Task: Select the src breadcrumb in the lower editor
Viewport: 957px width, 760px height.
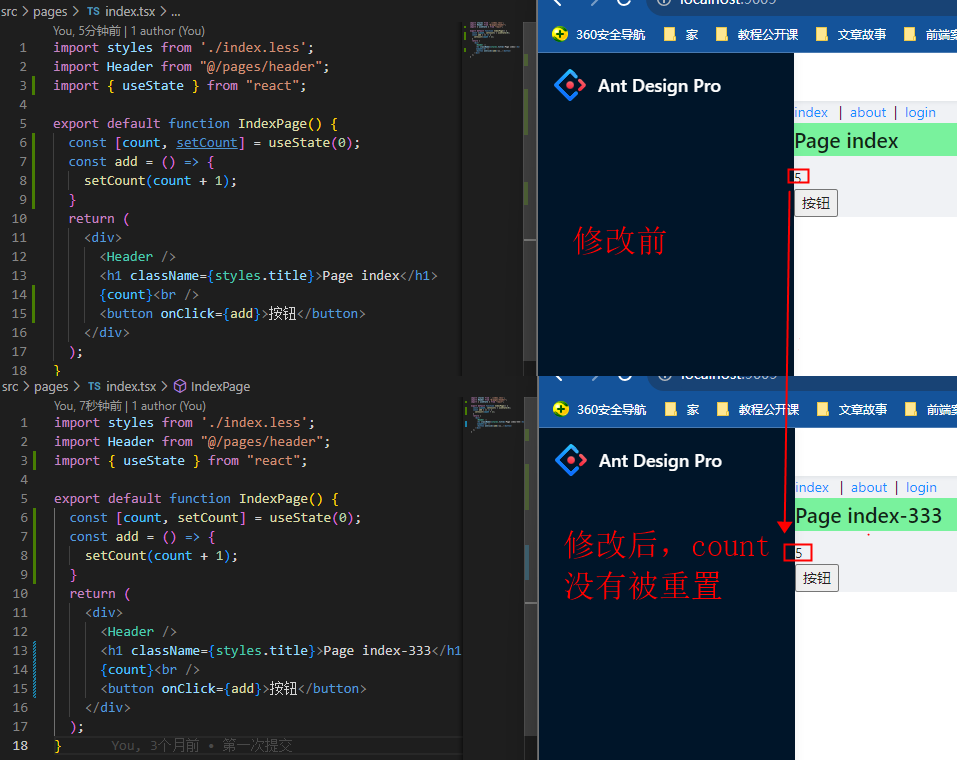Action: (x=10, y=386)
